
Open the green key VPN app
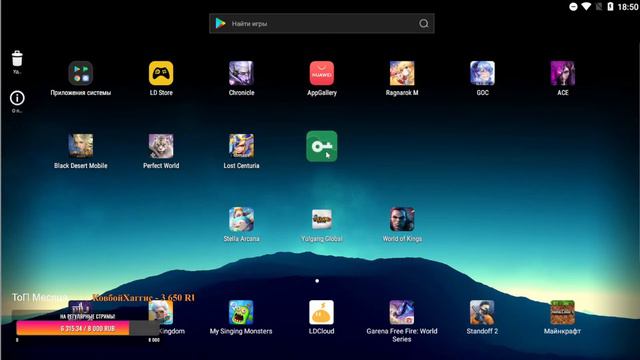pos(322,146)
